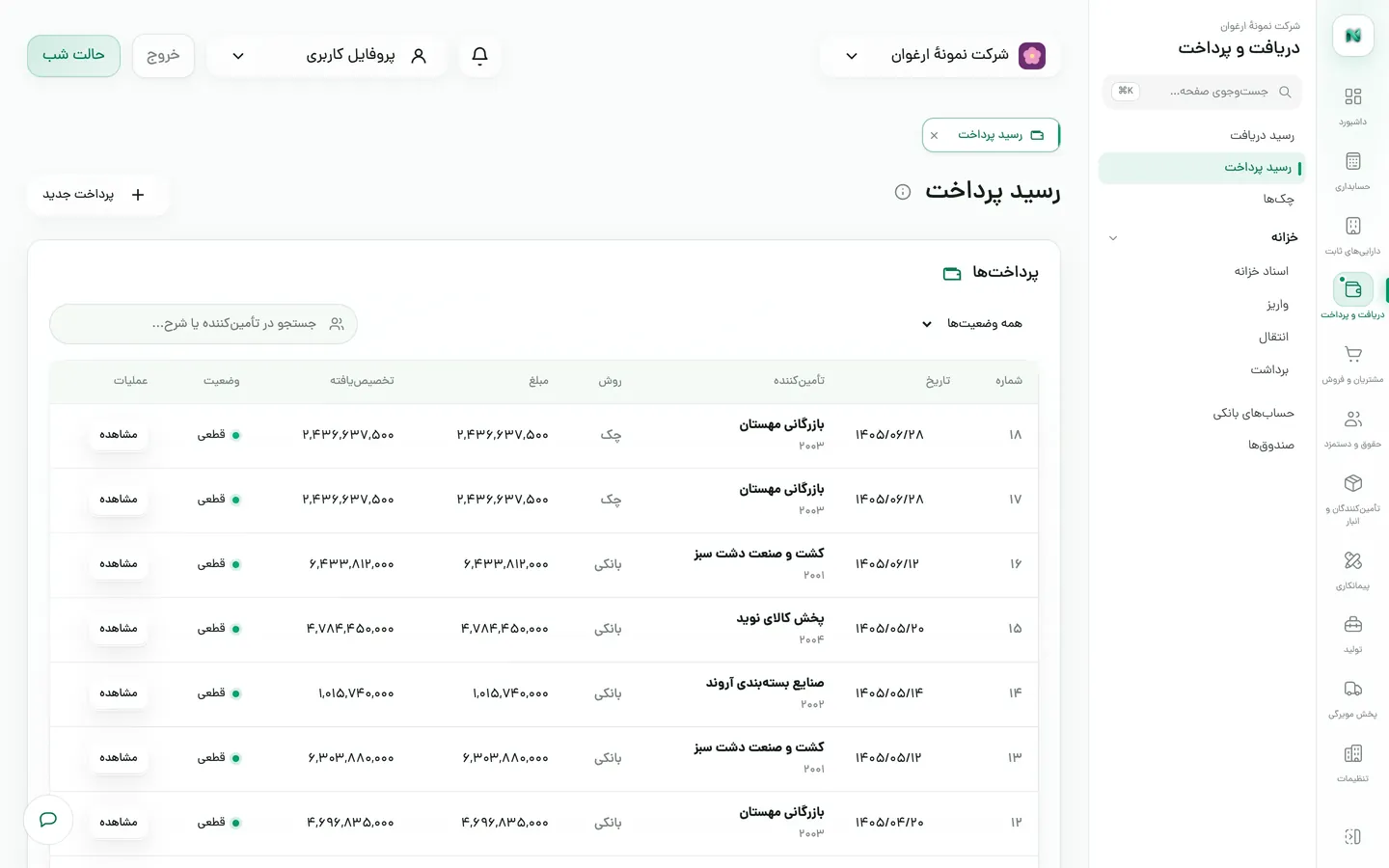Select اسناد خزانه in the sidebar menu
The width and height of the screenshot is (1389, 868).
click(x=1261, y=272)
